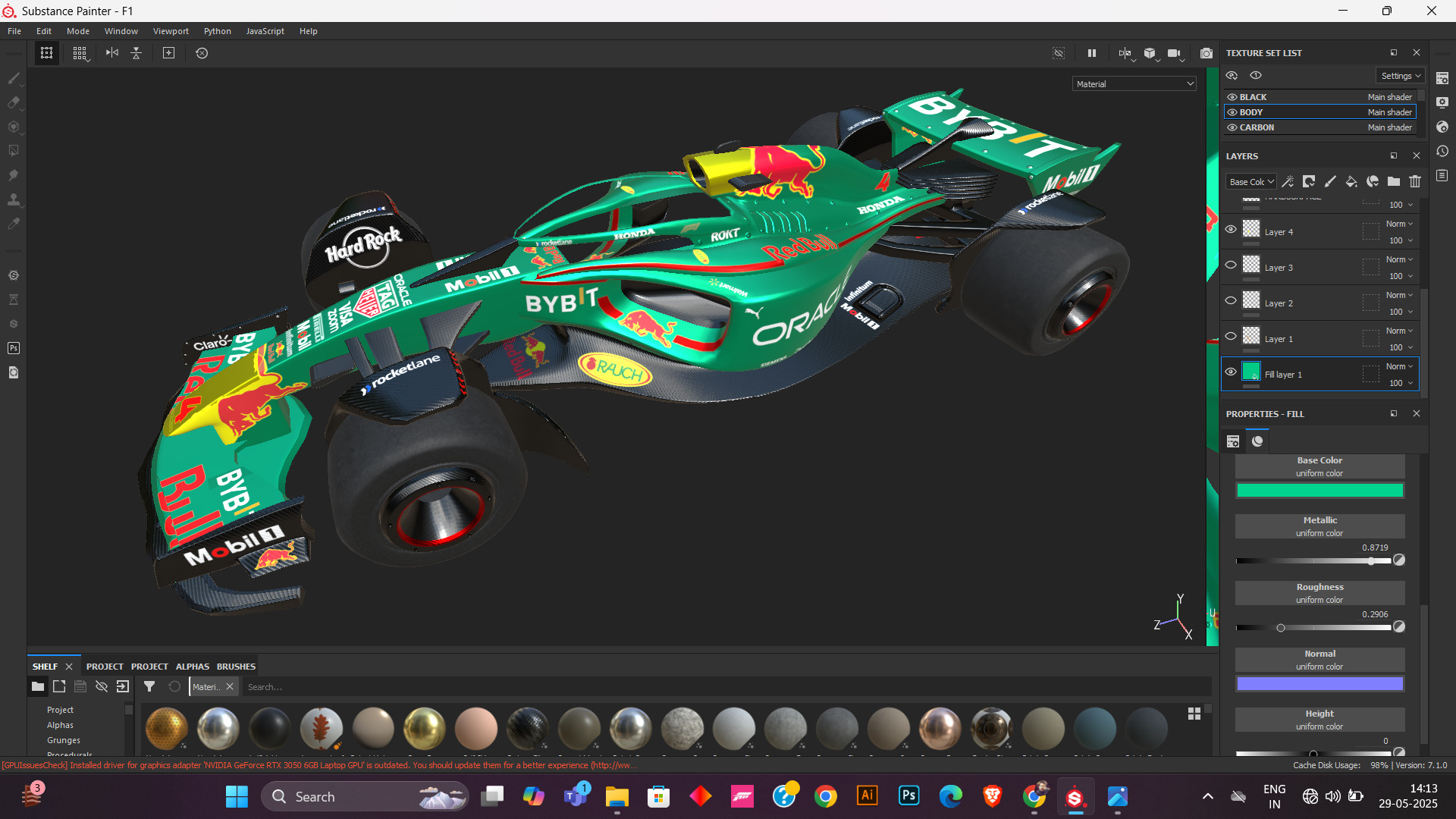Click the reset transform history icon
This screenshot has height=819, width=1456.
(x=202, y=53)
